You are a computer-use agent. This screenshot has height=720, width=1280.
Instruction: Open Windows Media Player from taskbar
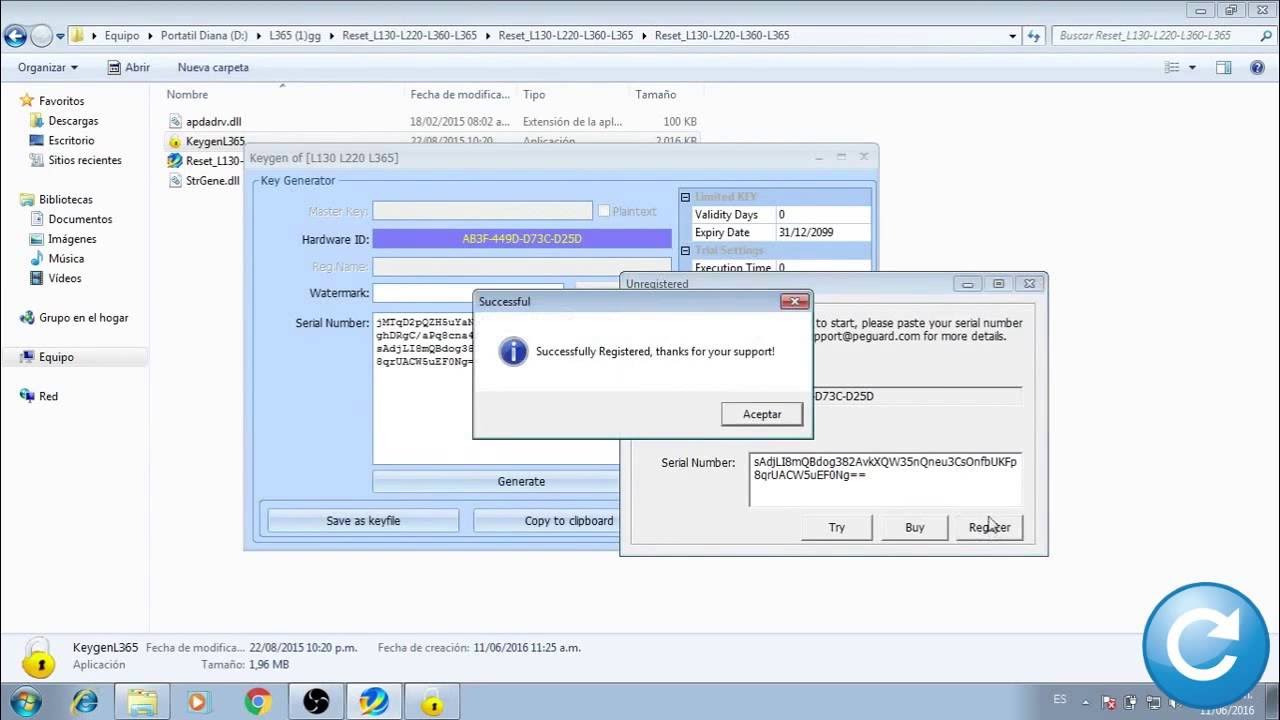tap(201, 702)
